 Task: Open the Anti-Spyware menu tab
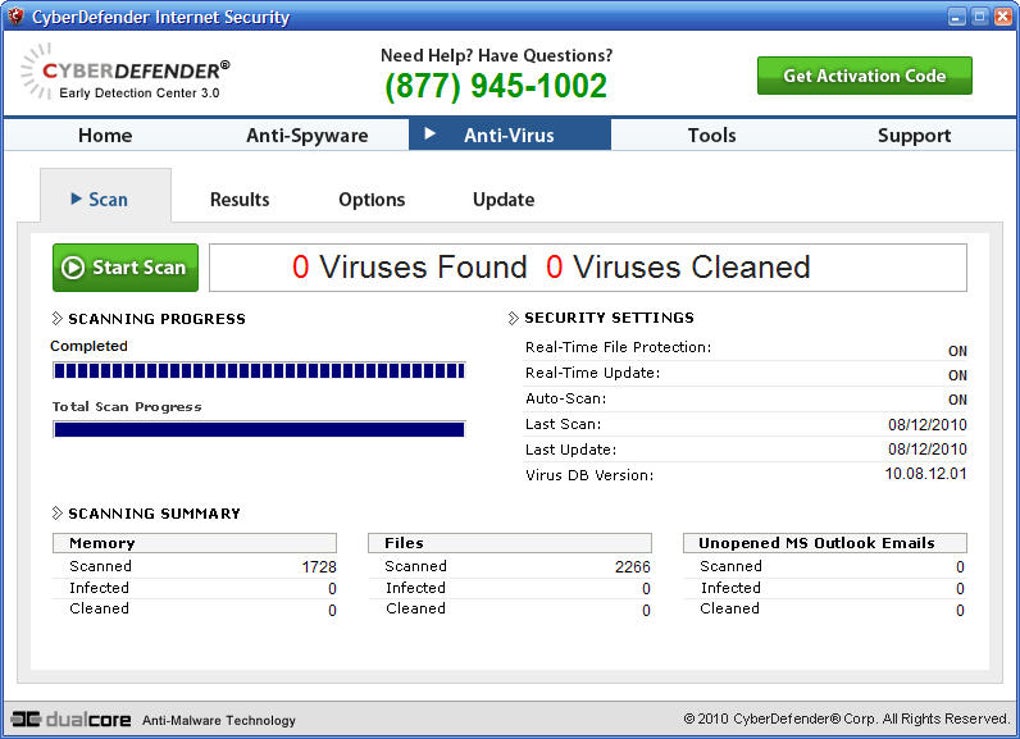click(x=307, y=135)
